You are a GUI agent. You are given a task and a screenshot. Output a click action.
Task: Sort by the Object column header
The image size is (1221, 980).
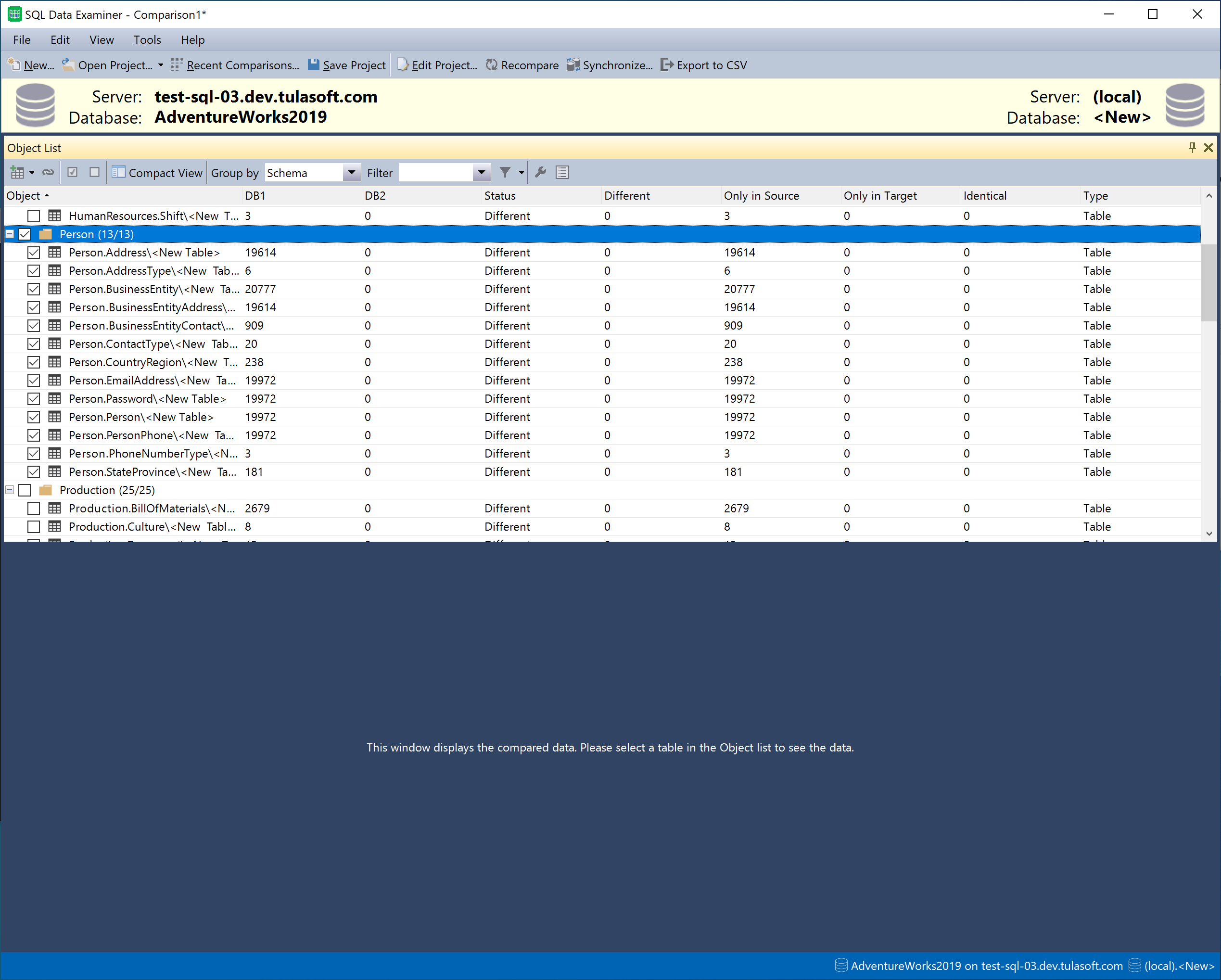click(x=123, y=195)
